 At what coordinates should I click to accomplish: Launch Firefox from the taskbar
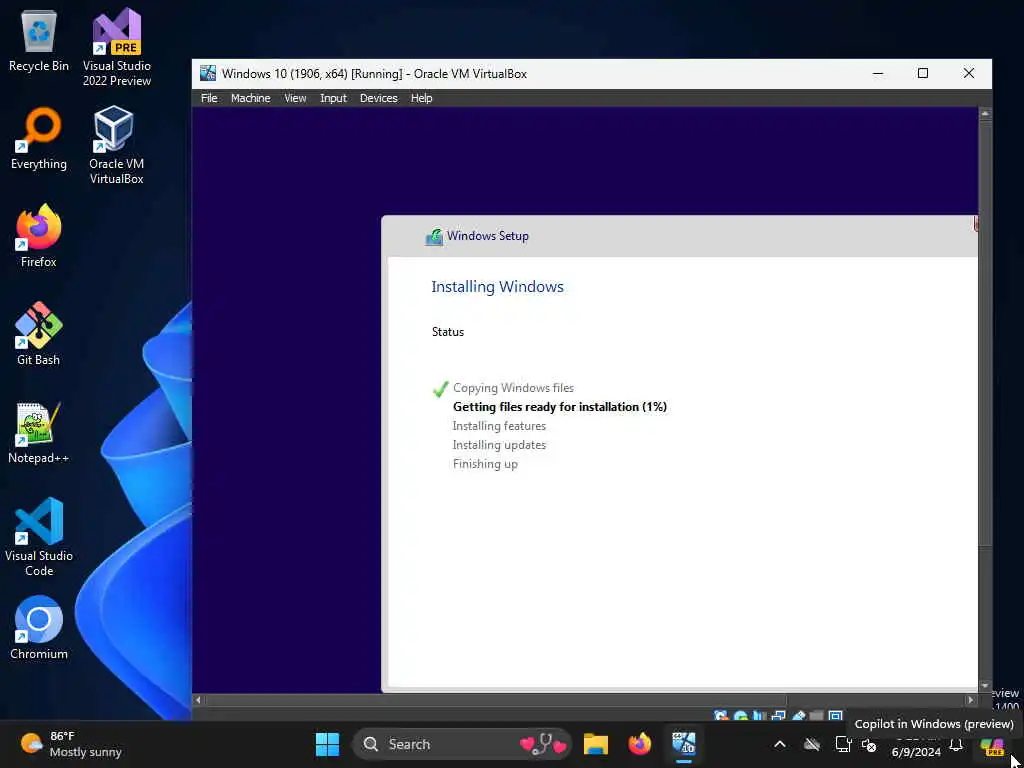[639, 744]
